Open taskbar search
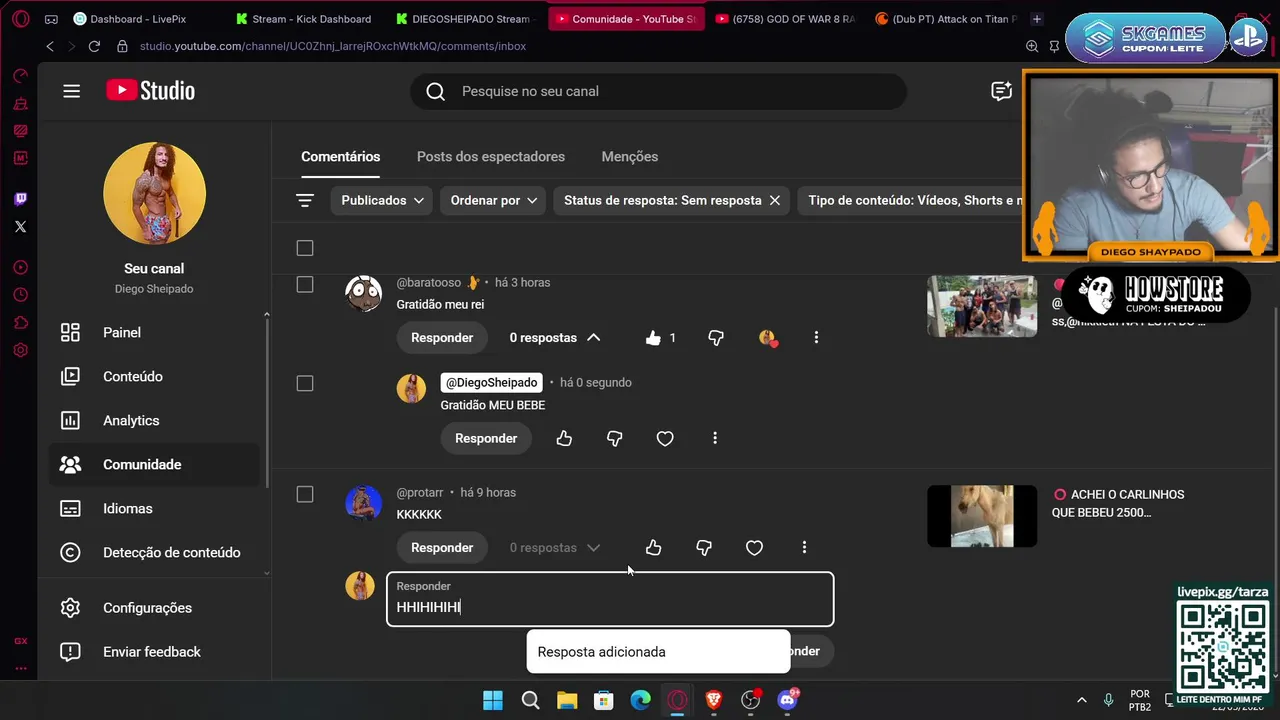 pos(530,700)
